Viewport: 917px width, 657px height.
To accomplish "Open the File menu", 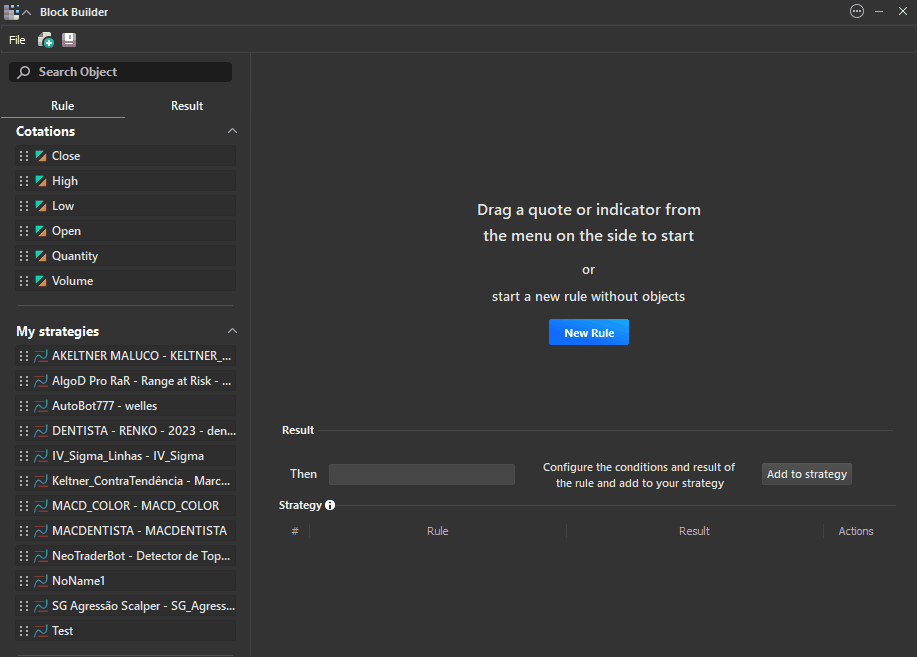I will (17, 40).
